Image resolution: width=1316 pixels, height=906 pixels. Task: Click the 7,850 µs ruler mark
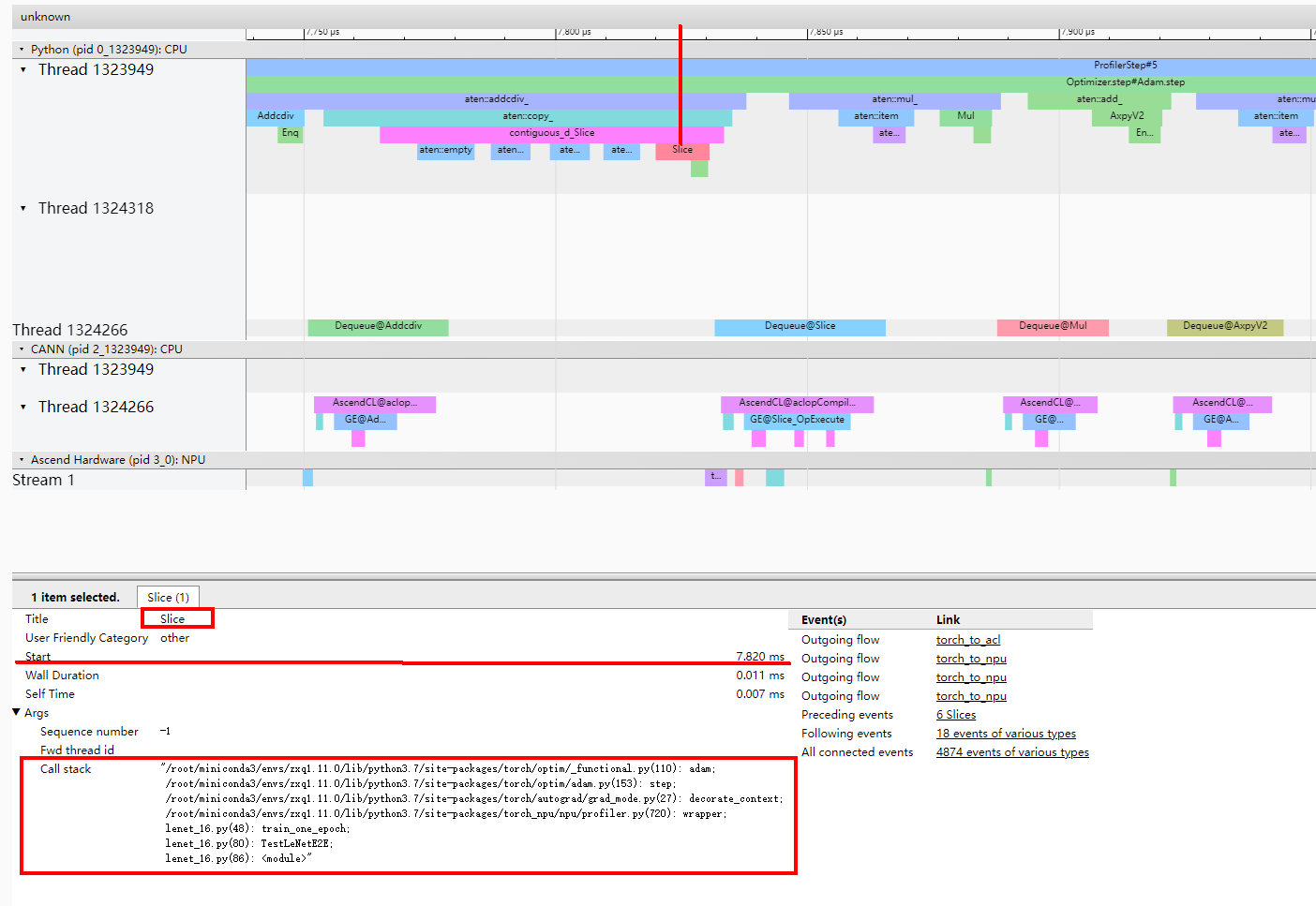[x=827, y=32]
